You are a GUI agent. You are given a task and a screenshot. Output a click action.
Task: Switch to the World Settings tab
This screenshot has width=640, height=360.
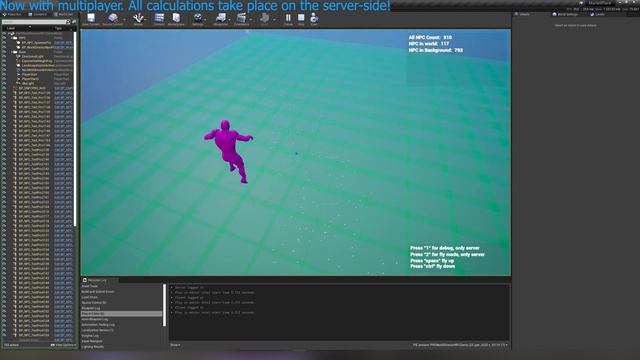565,14
